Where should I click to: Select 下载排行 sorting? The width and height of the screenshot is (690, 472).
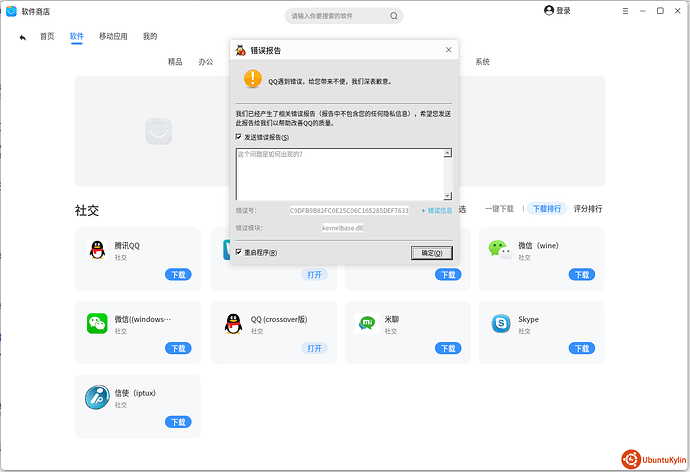click(x=547, y=209)
